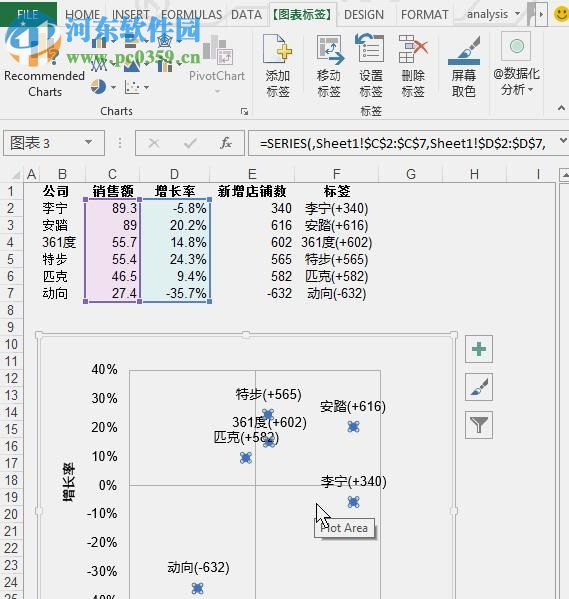
Task: Open the Charts group dialog launcher
Action: click(x=244, y=112)
